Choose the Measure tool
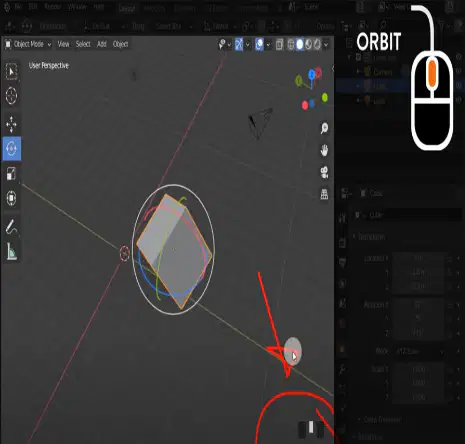Screen dimensions: 465x444 click(11, 251)
